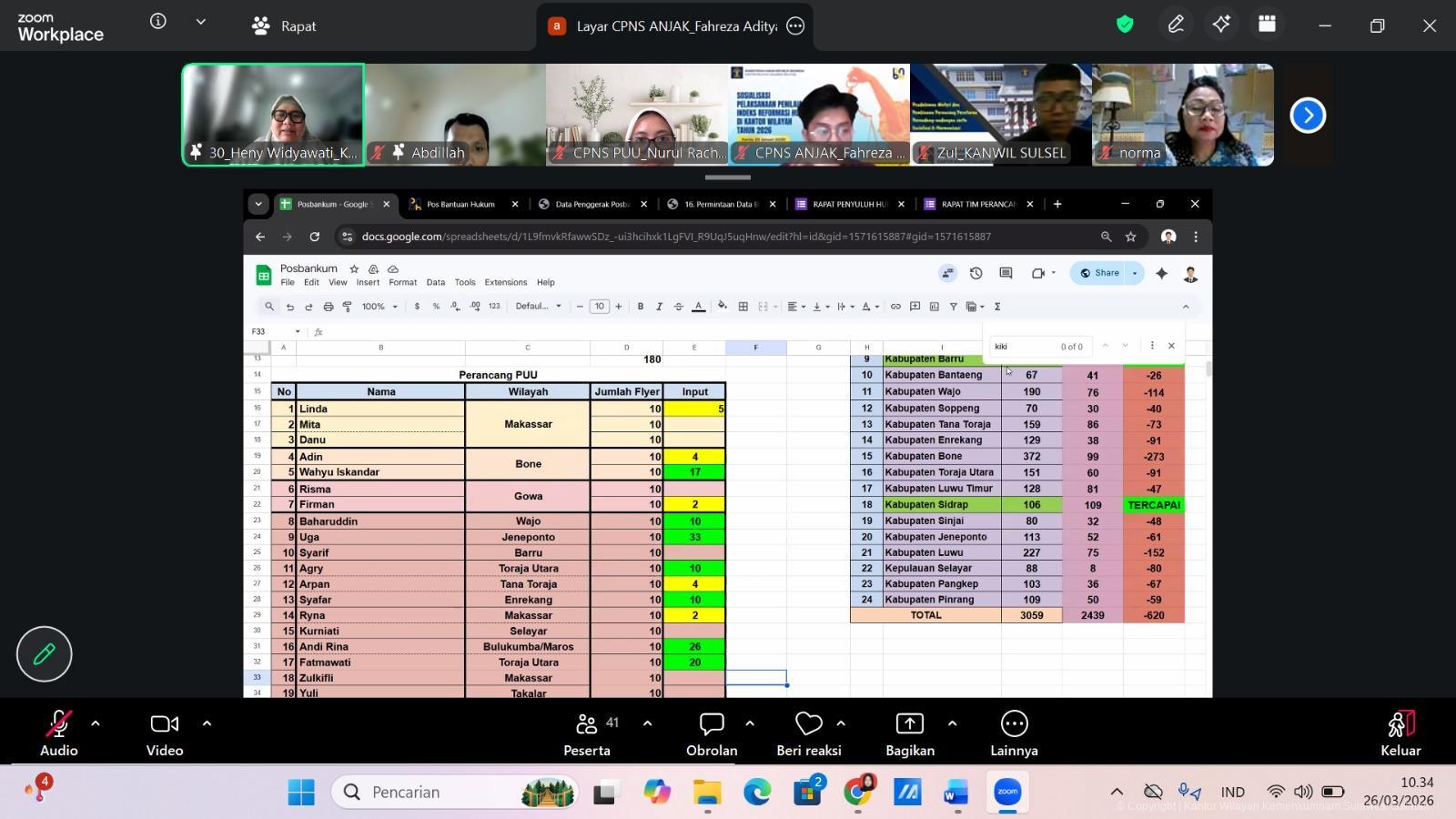Expand audio options arrow beside Audio
This screenshot has height=819, width=1456.
[x=96, y=724]
